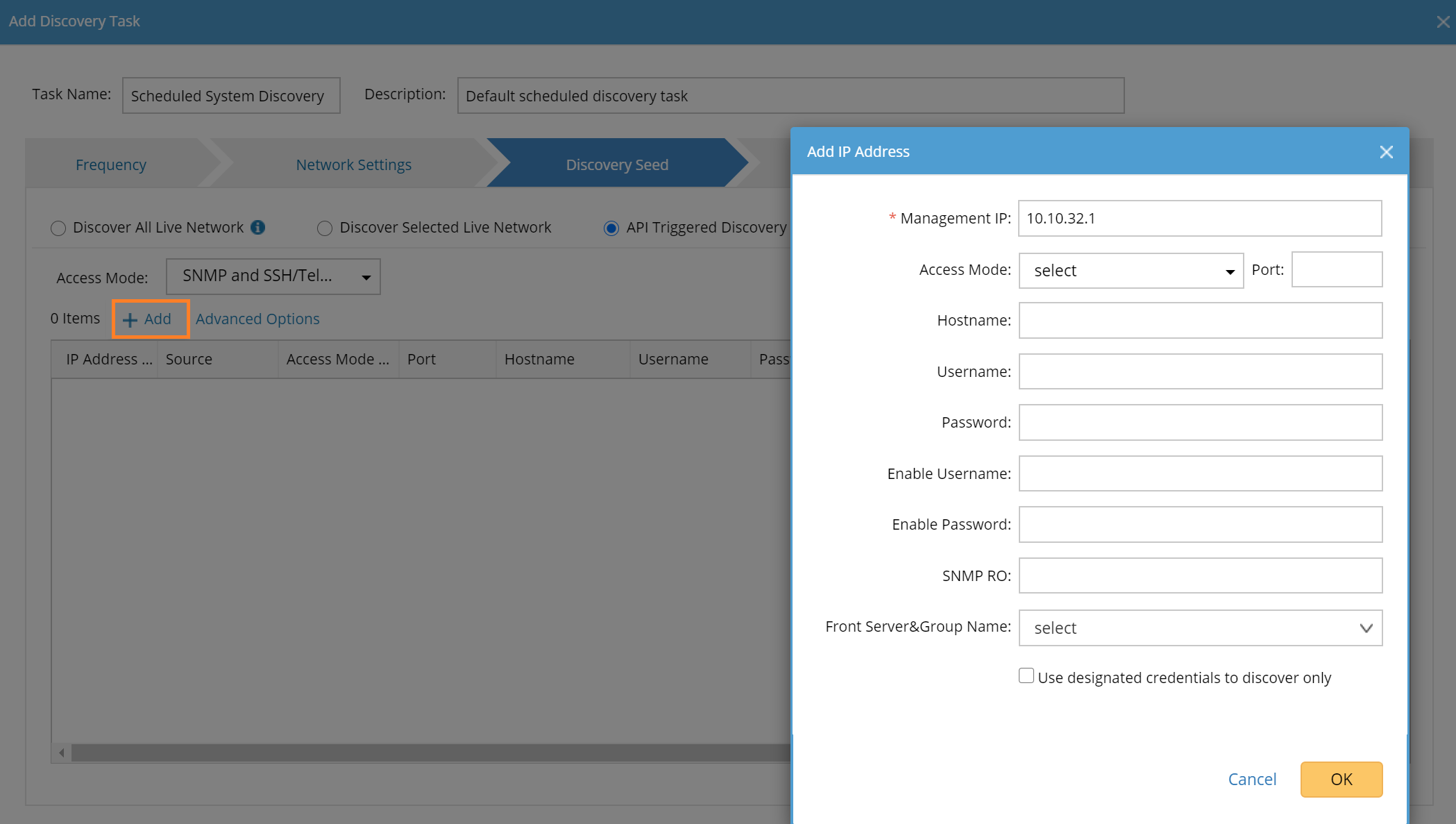Viewport: 1456px width, 824px height.
Task: Go to Network Settings step tab
Action: click(x=353, y=165)
